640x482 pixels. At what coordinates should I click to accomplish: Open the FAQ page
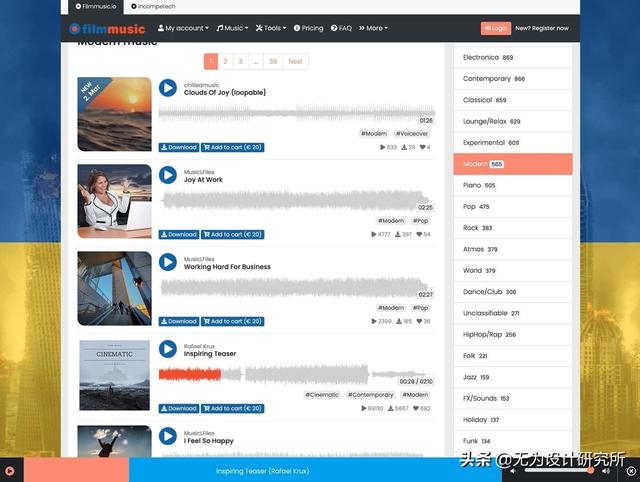pos(341,28)
